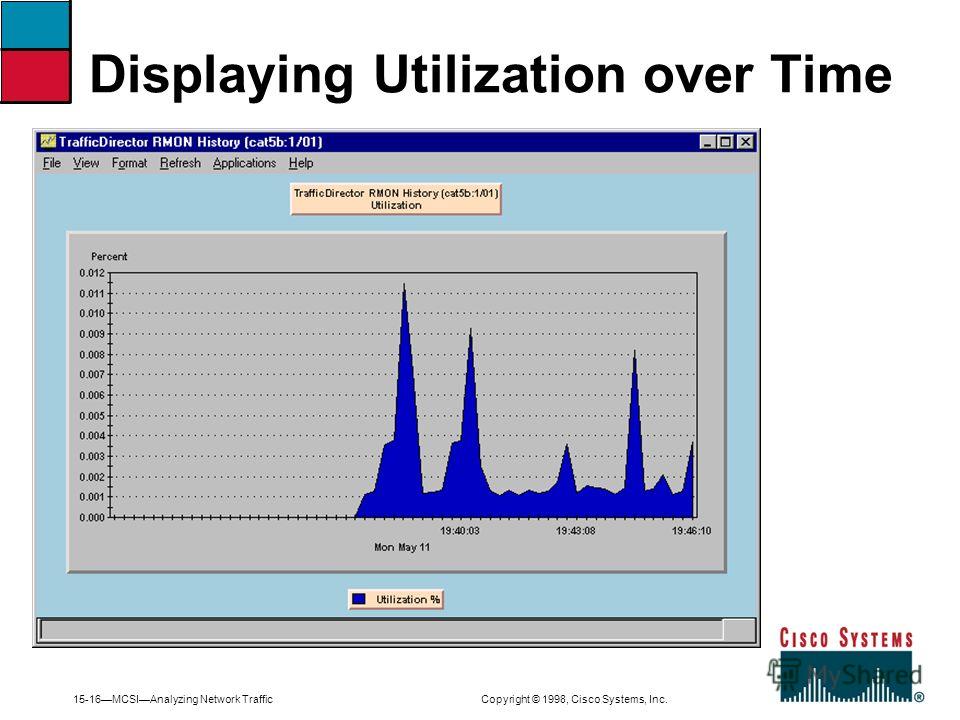Screen dimensions: 960x720
Task: Minimize the TrafficDirector RMON History window
Action: point(708,142)
